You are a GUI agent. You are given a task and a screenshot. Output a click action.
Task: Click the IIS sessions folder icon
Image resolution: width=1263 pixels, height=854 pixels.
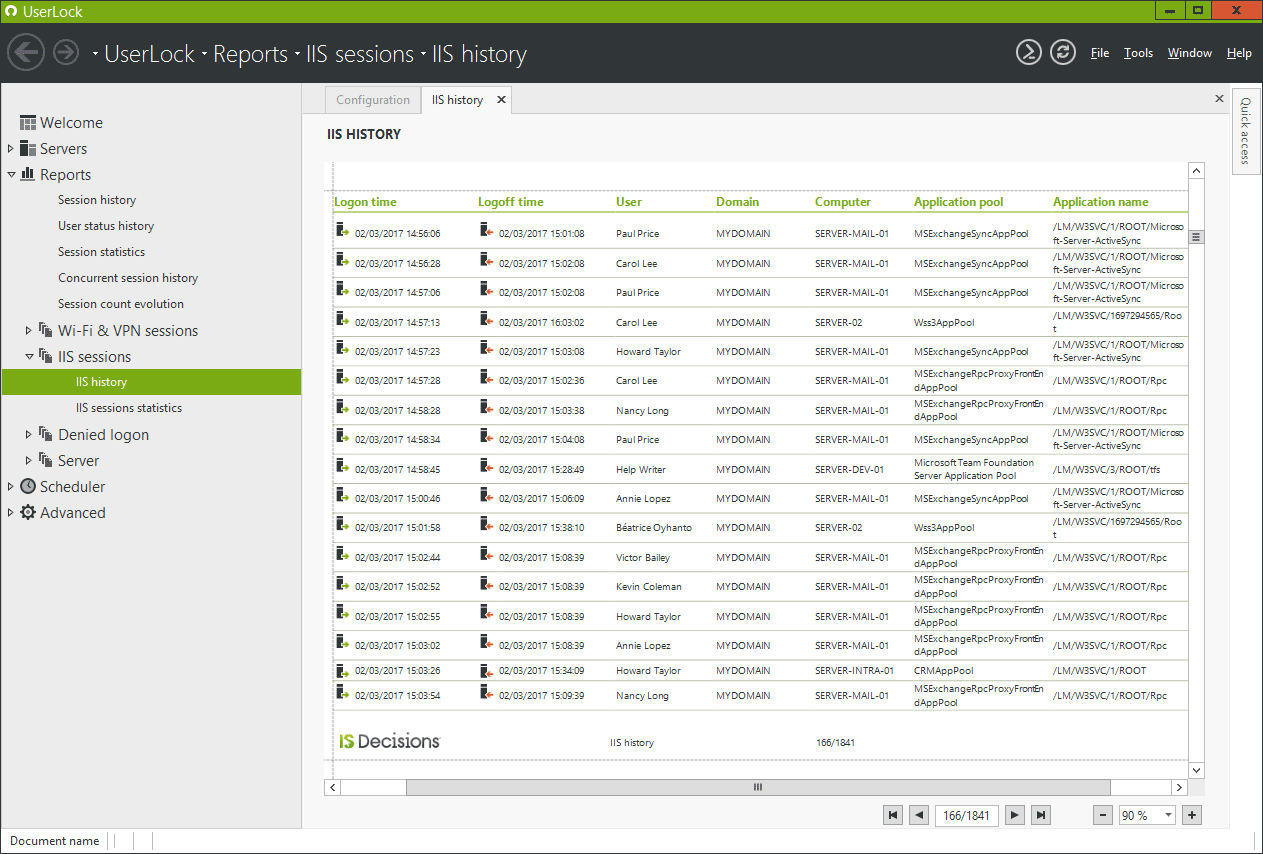coord(46,356)
